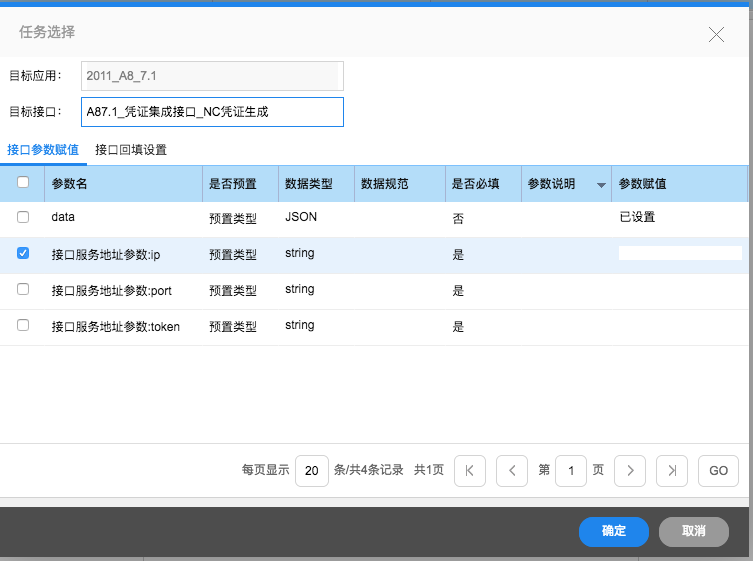This screenshot has width=753, height=561.
Task: Open the rows-per-page box showing 20
Action: point(311,470)
